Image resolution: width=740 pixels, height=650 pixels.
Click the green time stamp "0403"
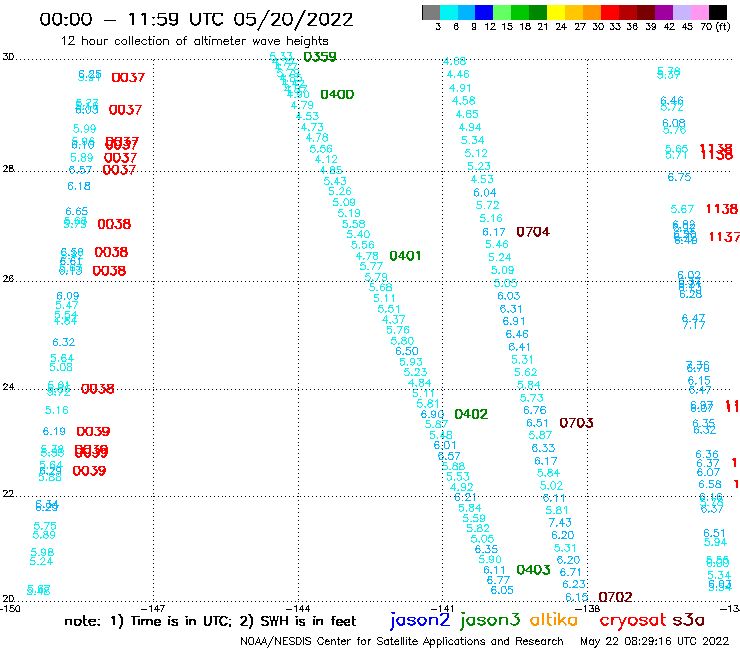[533, 570]
